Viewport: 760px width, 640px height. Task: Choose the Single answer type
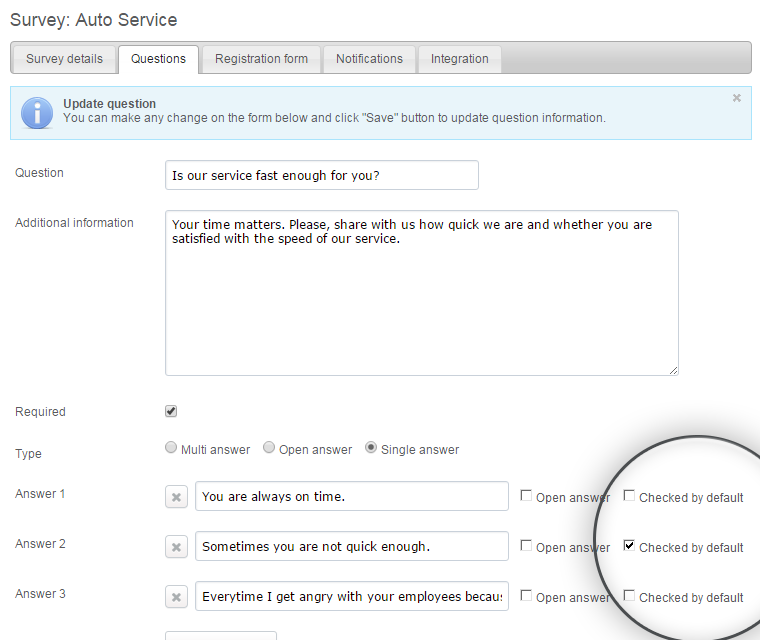(x=371, y=447)
